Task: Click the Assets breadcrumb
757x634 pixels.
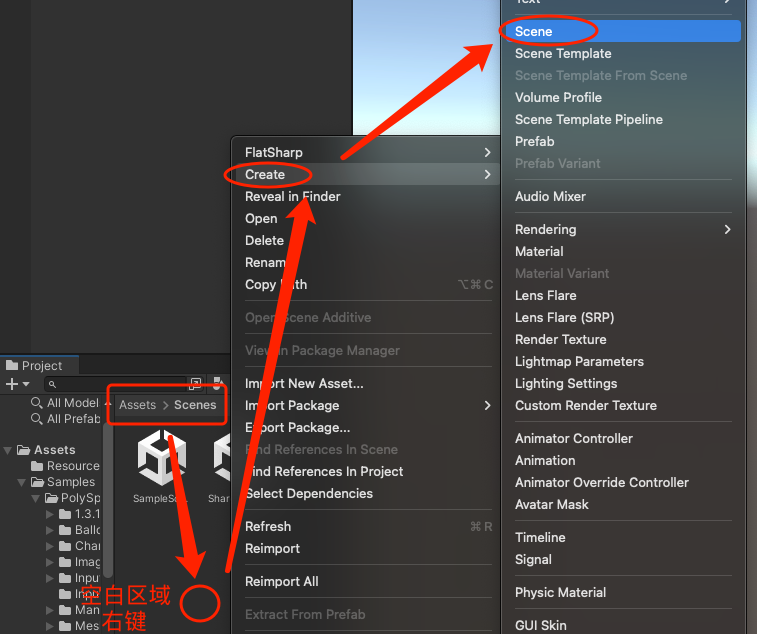Action: point(138,405)
